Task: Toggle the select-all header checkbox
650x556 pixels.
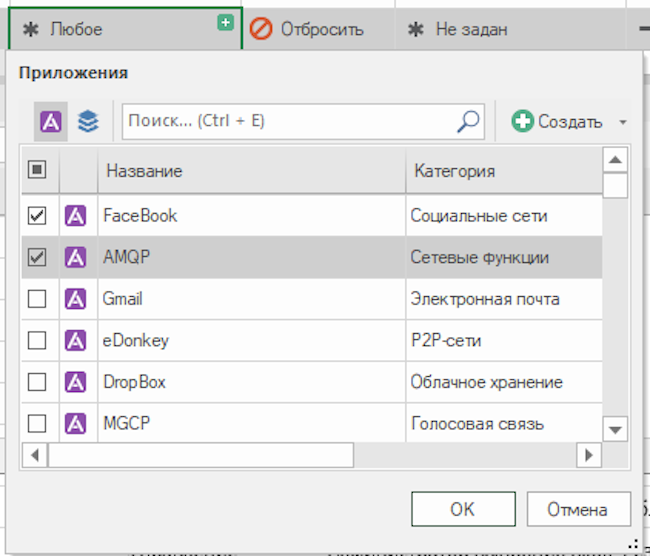Action: tap(37, 170)
